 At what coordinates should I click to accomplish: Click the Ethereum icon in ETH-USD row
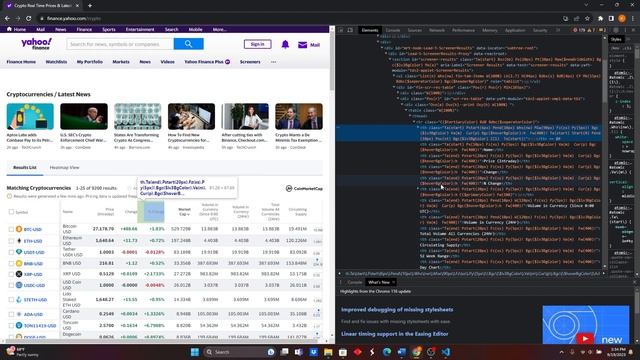19,241
